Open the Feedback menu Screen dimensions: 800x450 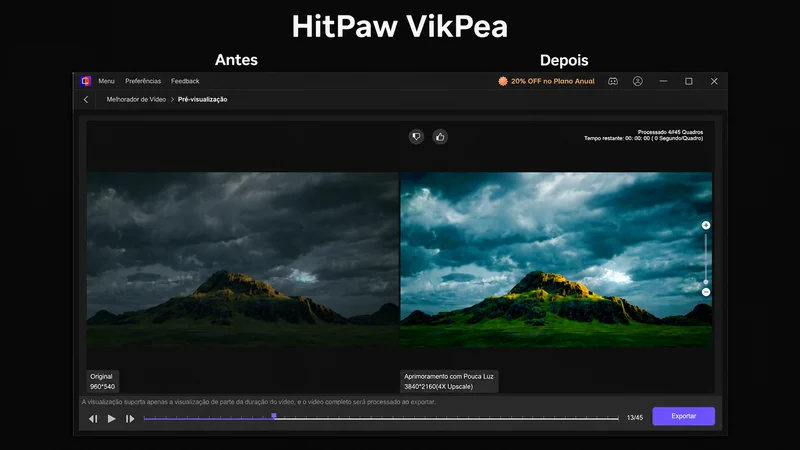[x=185, y=81]
